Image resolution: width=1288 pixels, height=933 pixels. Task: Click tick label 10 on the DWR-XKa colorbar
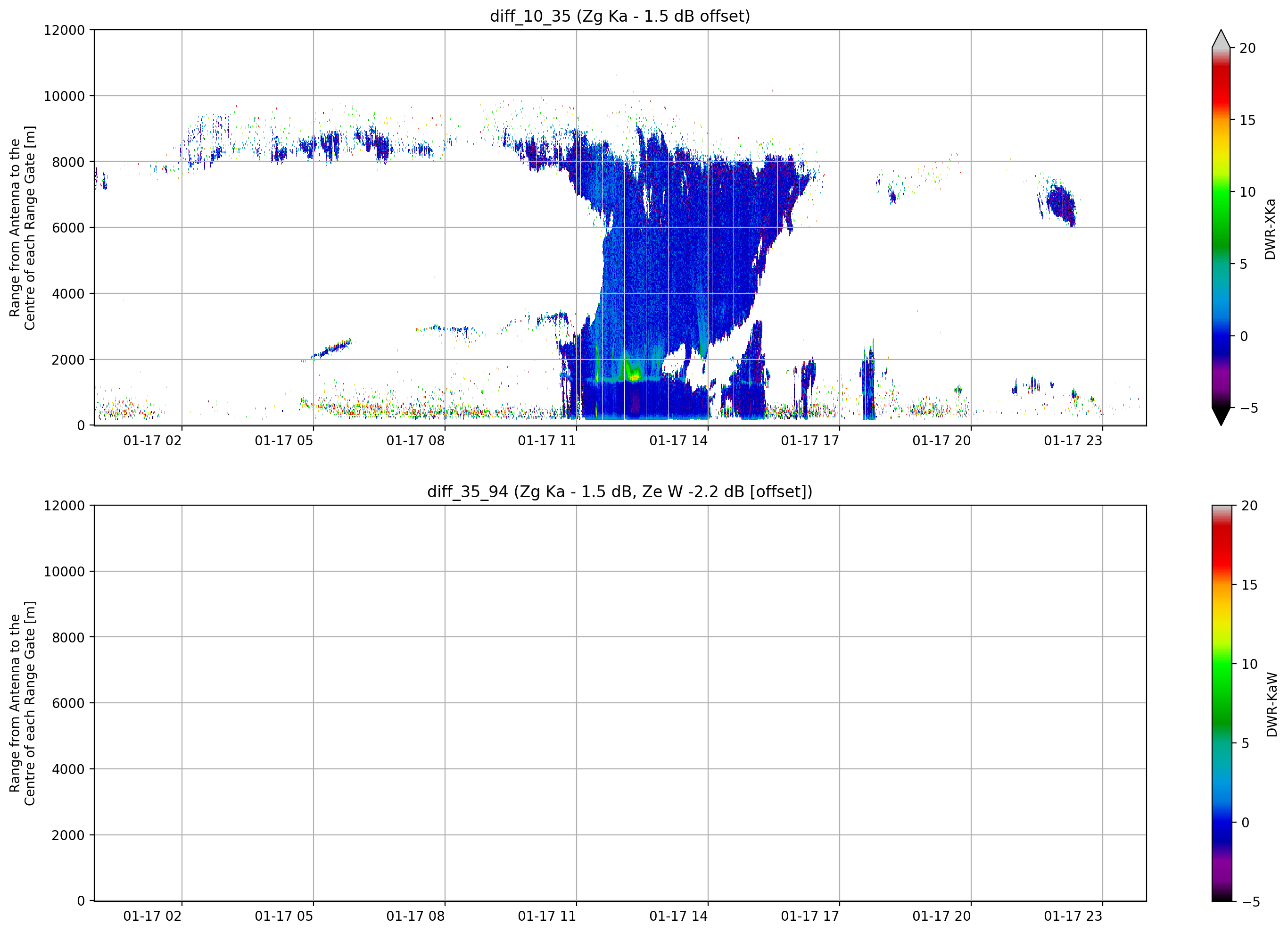click(x=1247, y=192)
